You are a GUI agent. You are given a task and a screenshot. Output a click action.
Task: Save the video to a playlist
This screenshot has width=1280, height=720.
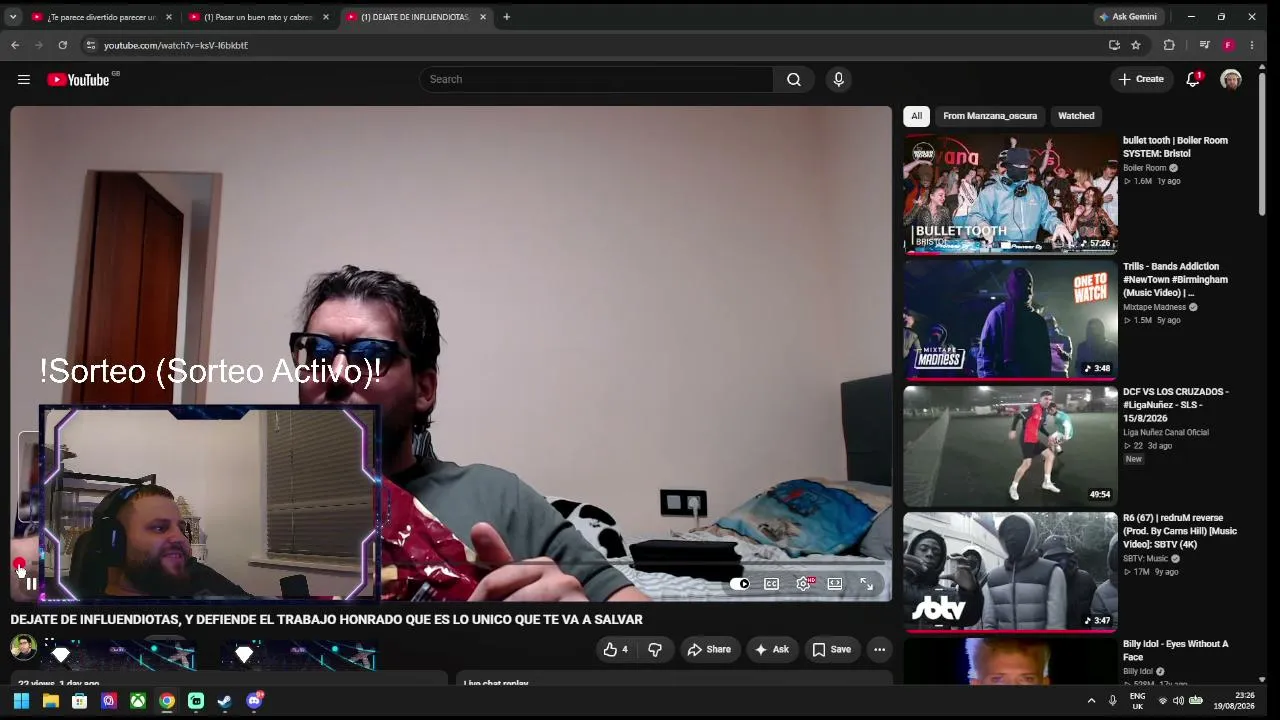coord(831,650)
